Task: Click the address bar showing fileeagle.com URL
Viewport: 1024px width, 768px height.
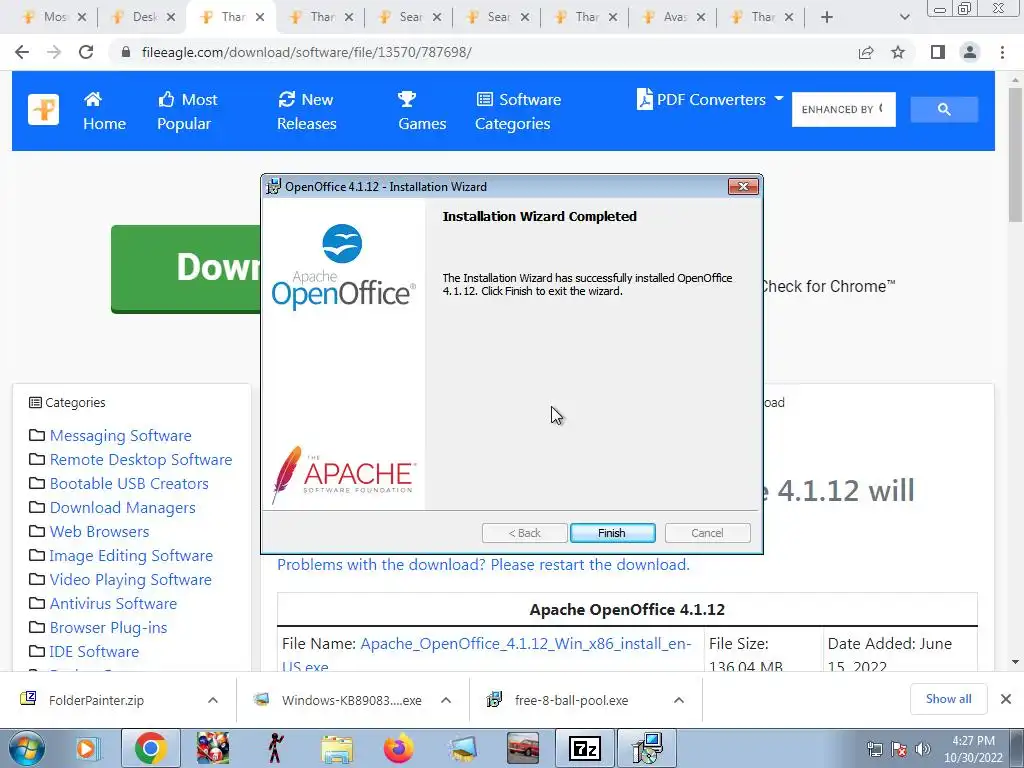Action: pyautogui.click(x=483, y=52)
